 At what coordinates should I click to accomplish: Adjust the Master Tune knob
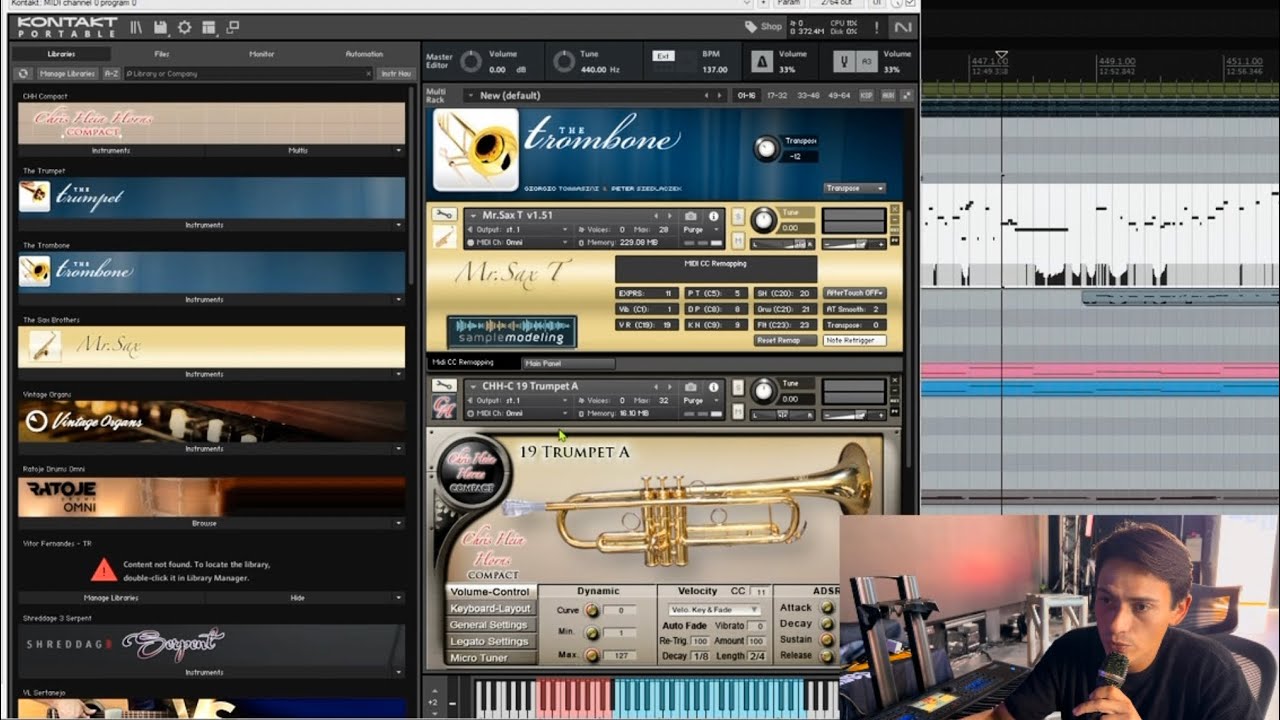coord(564,62)
